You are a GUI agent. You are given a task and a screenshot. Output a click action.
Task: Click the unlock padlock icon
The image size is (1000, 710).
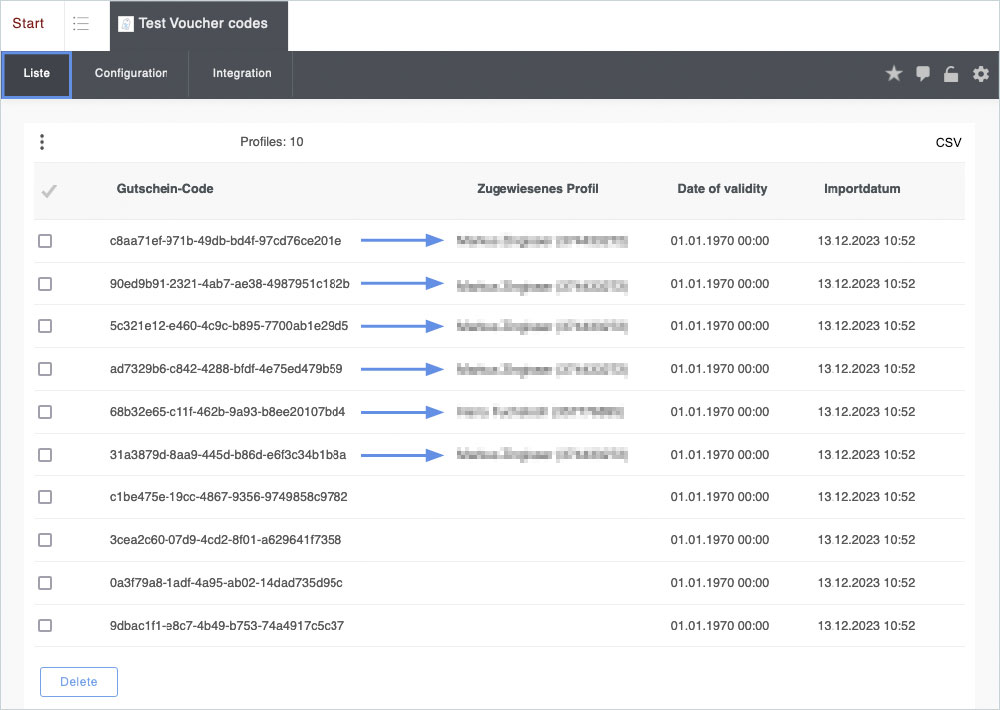[951, 74]
